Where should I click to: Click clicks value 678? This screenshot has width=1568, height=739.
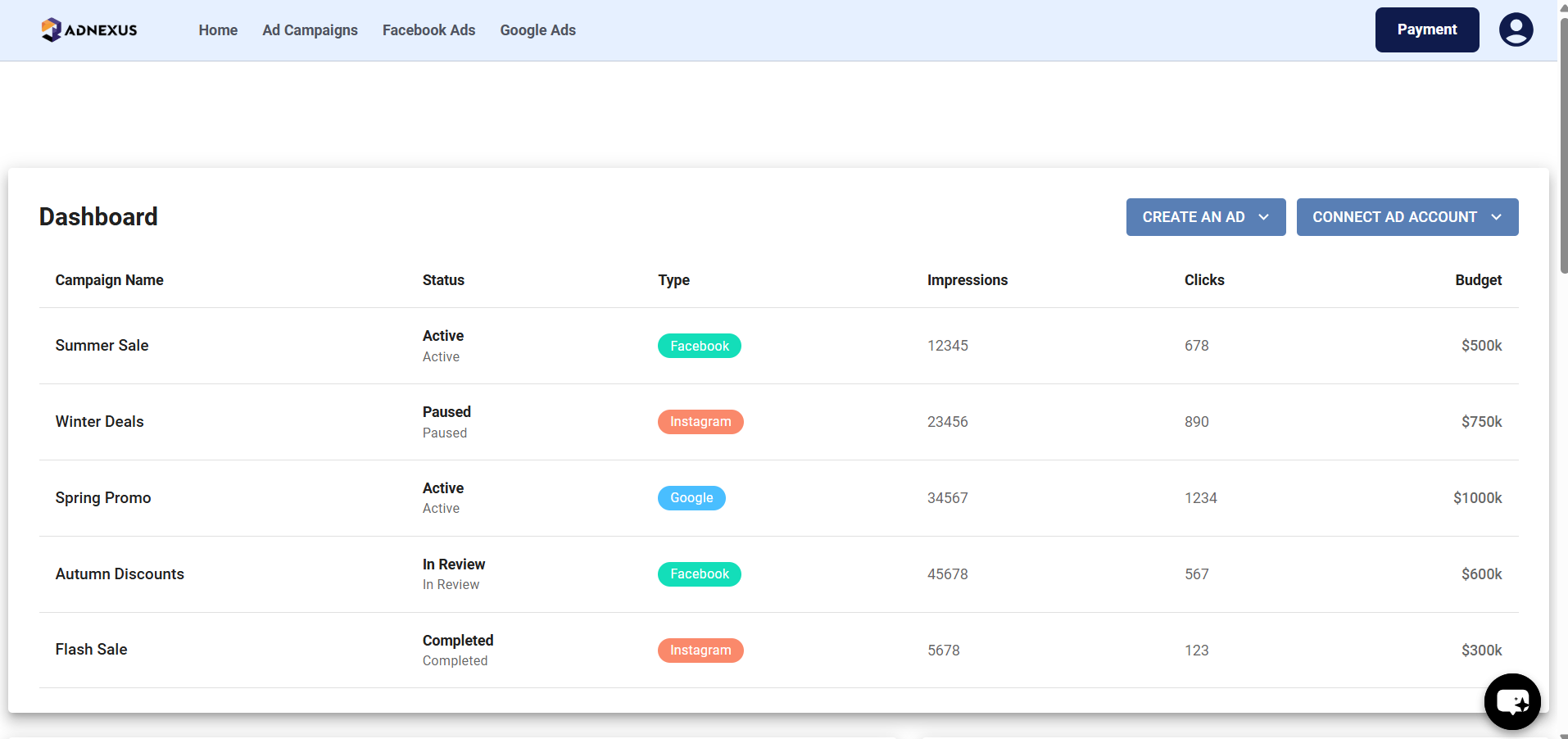click(x=1196, y=346)
